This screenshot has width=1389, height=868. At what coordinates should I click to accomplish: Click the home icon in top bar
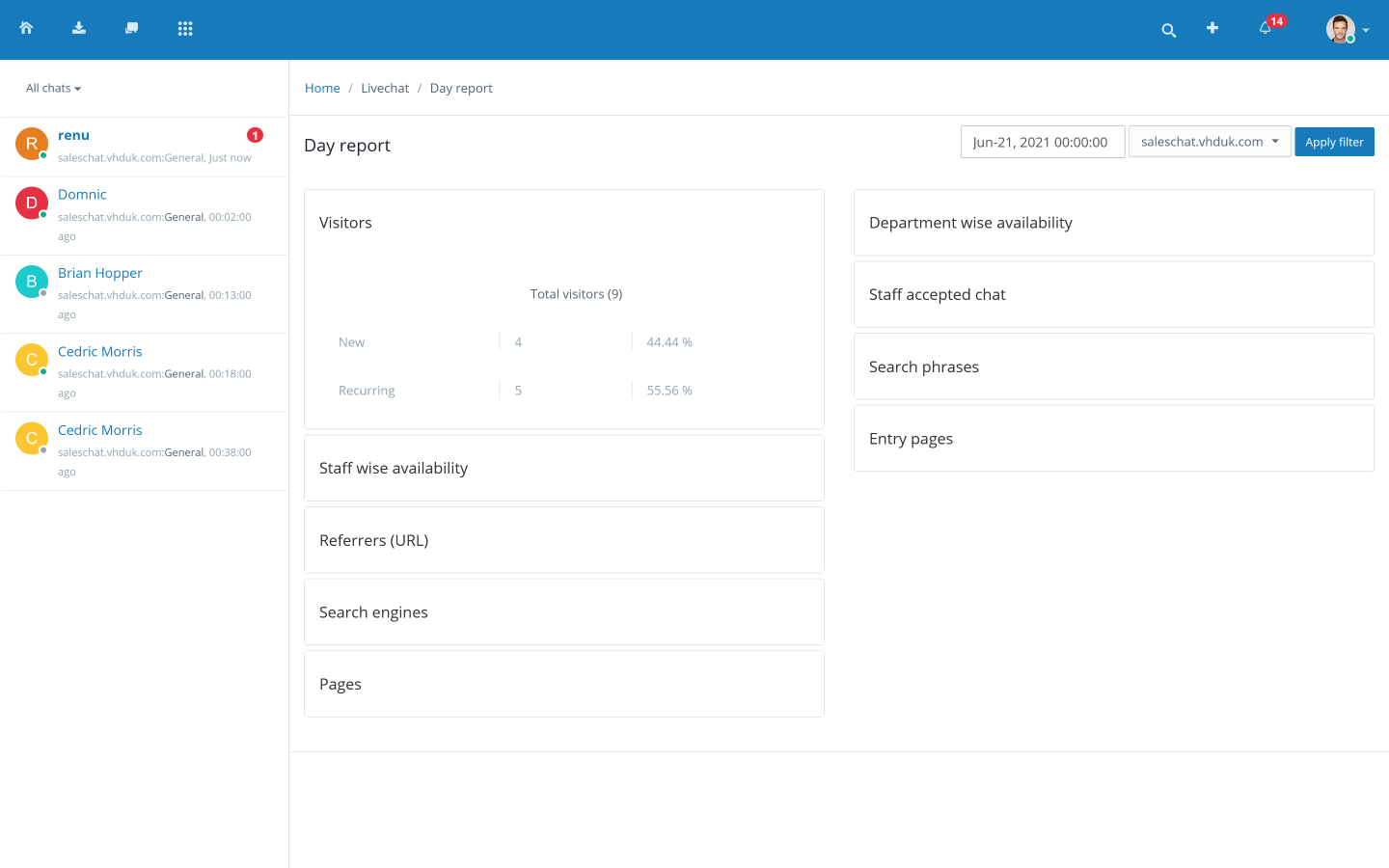pyautogui.click(x=26, y=29)
